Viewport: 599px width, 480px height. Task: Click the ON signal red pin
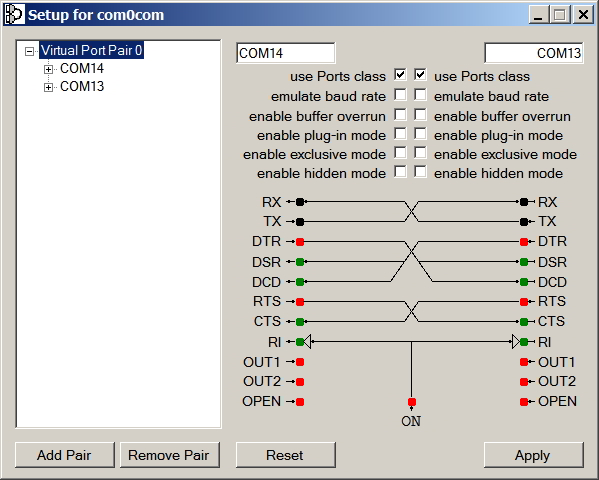pyautogui.click(x=411, y=402)
